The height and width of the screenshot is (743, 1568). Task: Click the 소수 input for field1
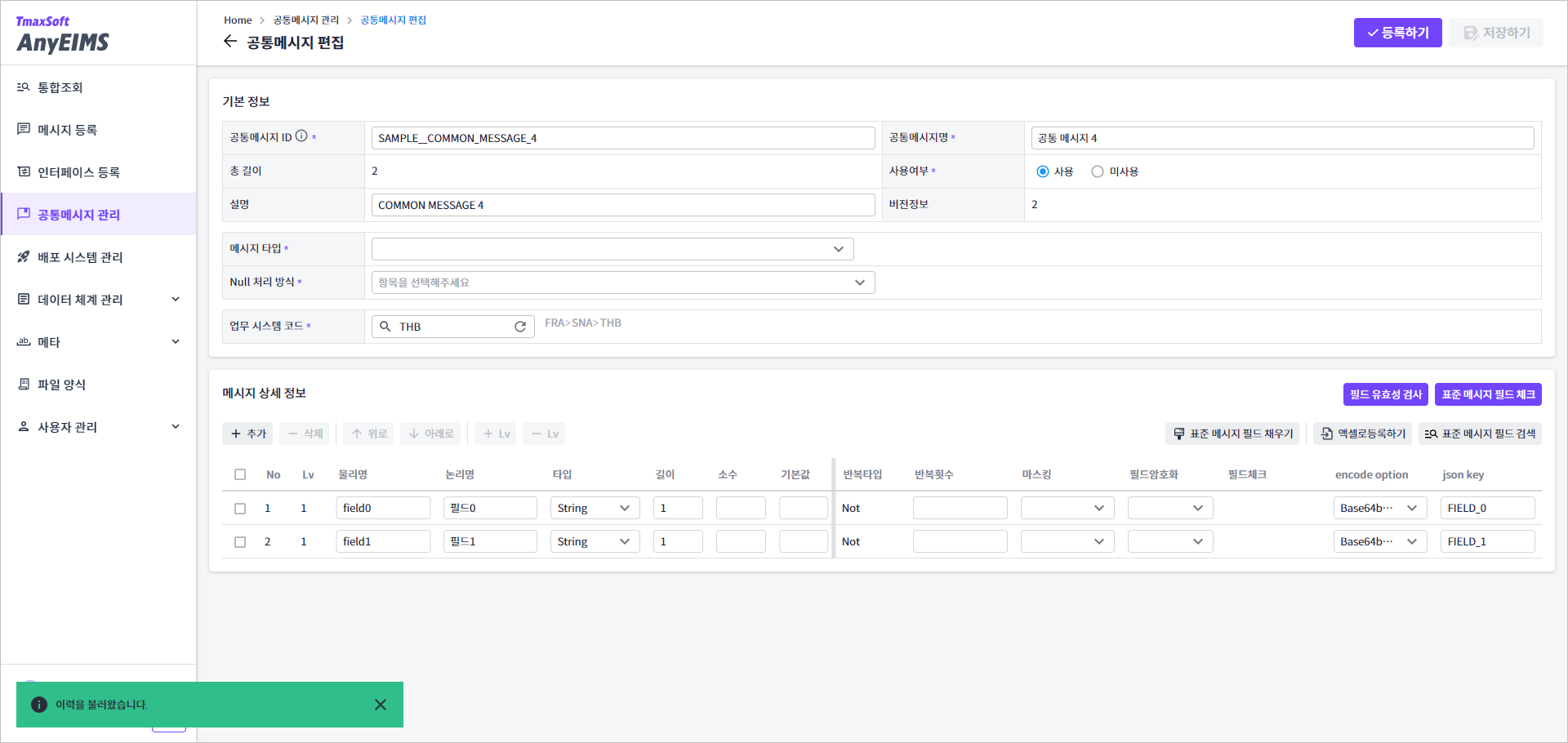pos(741,541)
